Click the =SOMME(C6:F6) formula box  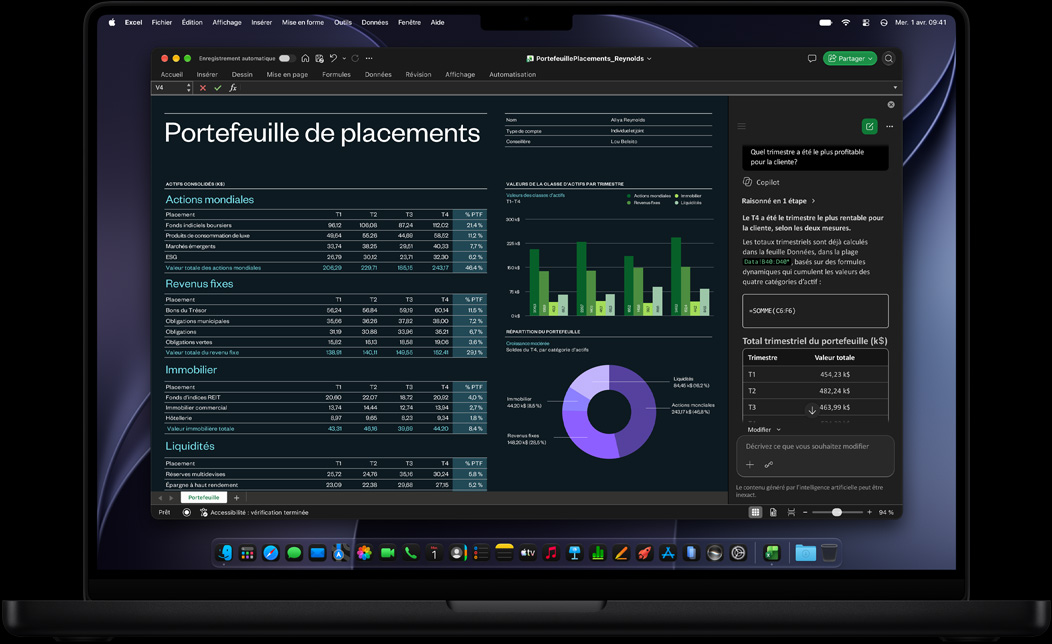point(815,311)
